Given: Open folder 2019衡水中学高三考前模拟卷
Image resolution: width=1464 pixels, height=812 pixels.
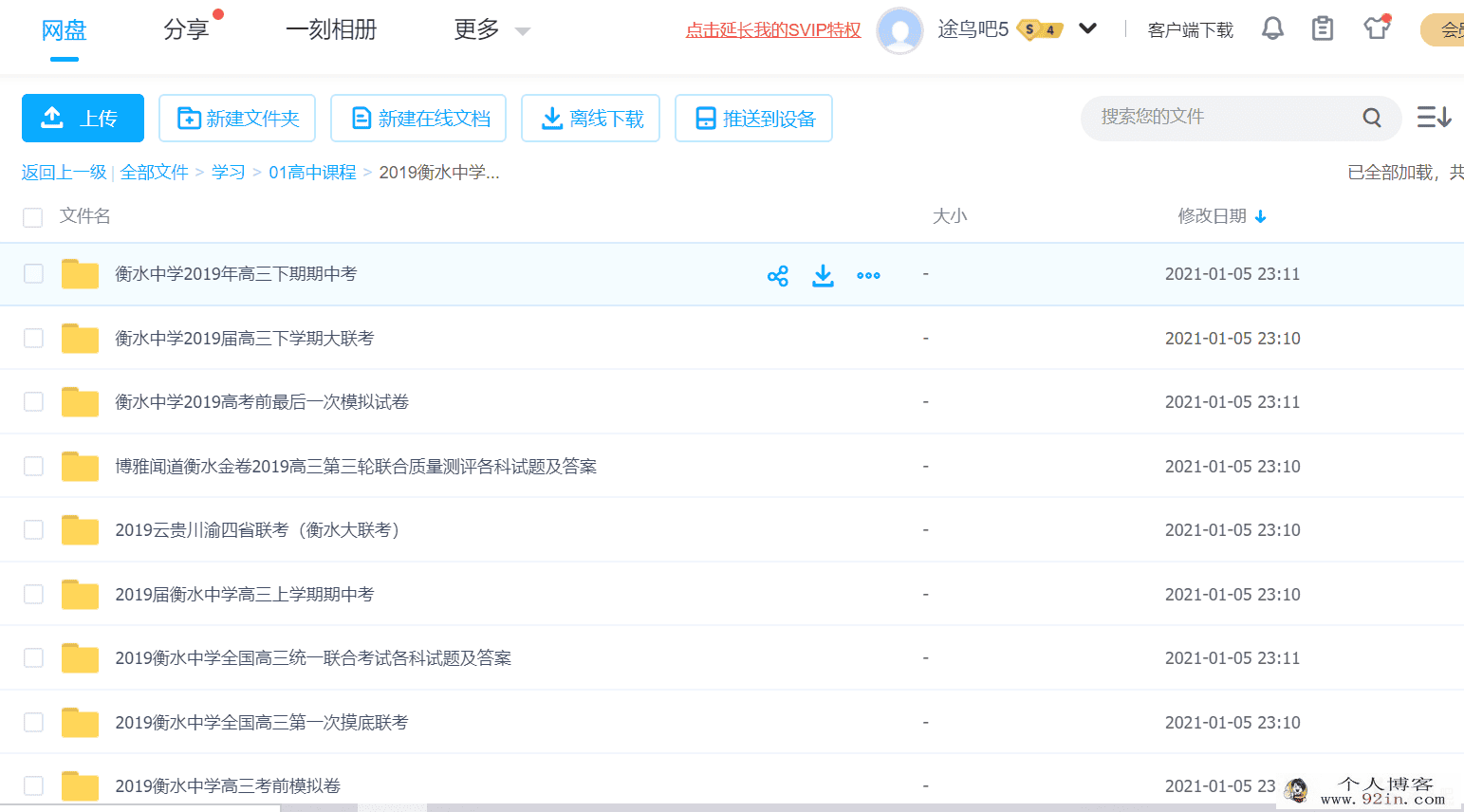Looking at the screenshot, I should (228, 786).
